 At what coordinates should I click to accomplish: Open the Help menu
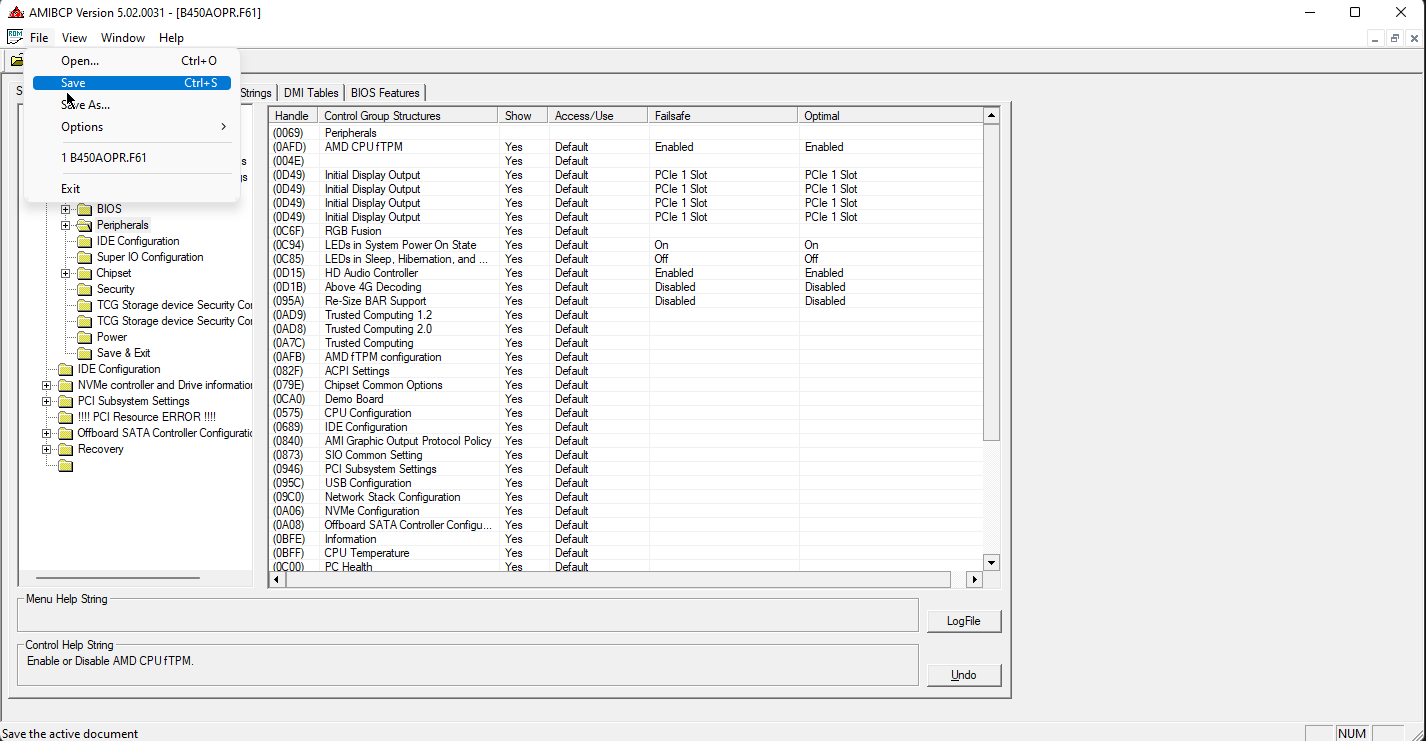click(x=171, y=38)
